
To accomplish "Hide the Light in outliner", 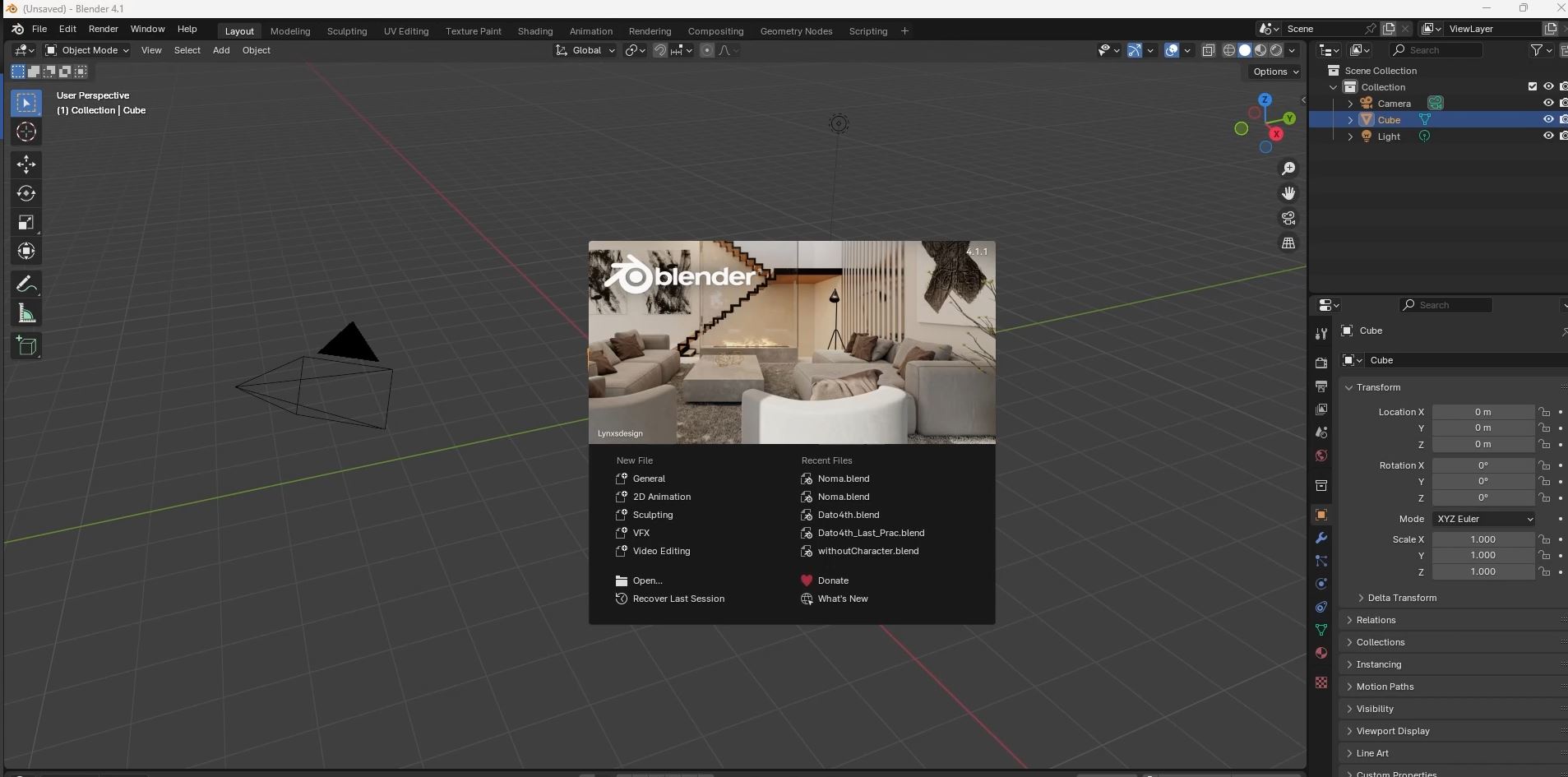I will click(x=1547, y=136).
